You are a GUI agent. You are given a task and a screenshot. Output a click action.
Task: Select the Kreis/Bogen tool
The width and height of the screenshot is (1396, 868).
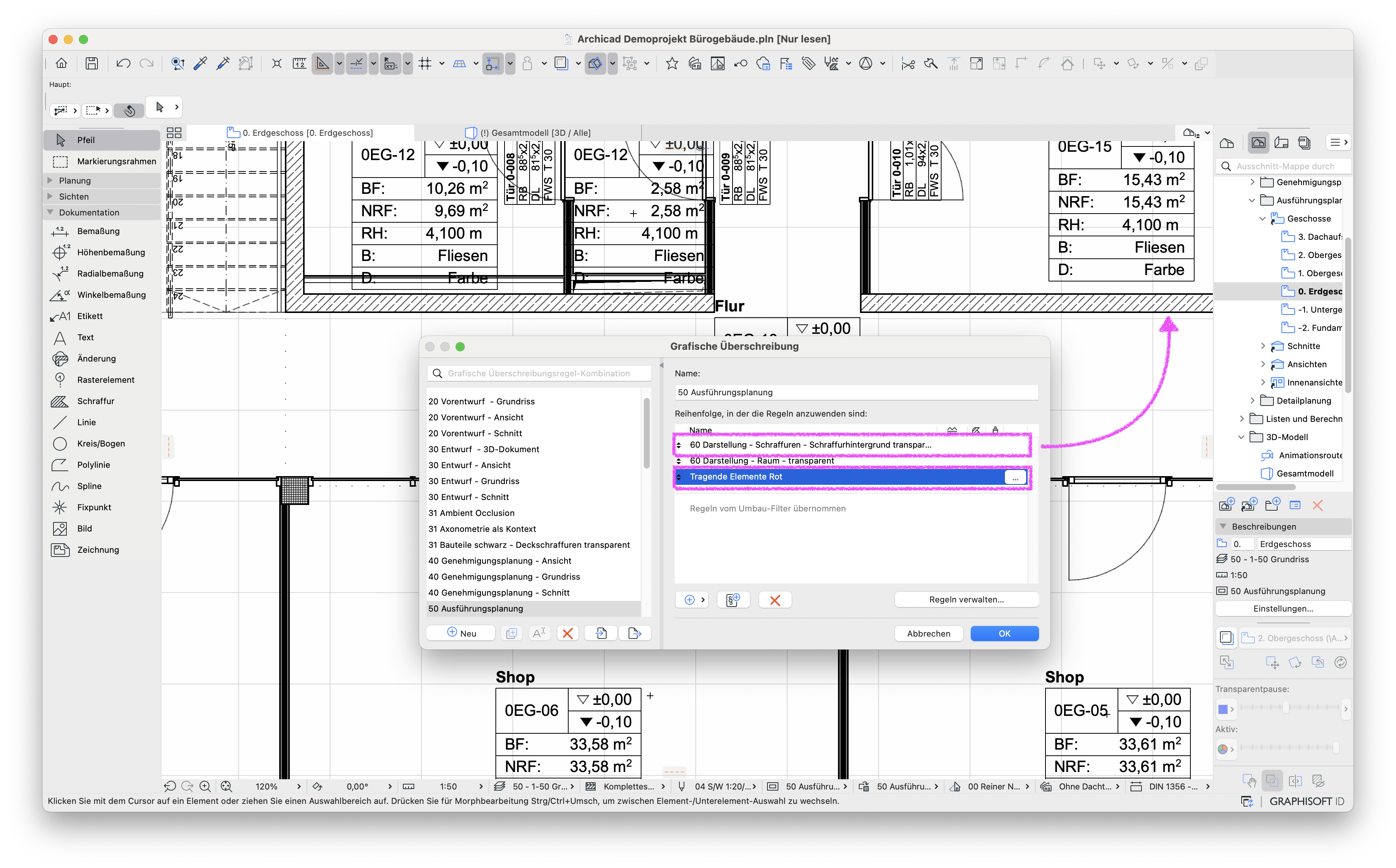coord(102,443)
